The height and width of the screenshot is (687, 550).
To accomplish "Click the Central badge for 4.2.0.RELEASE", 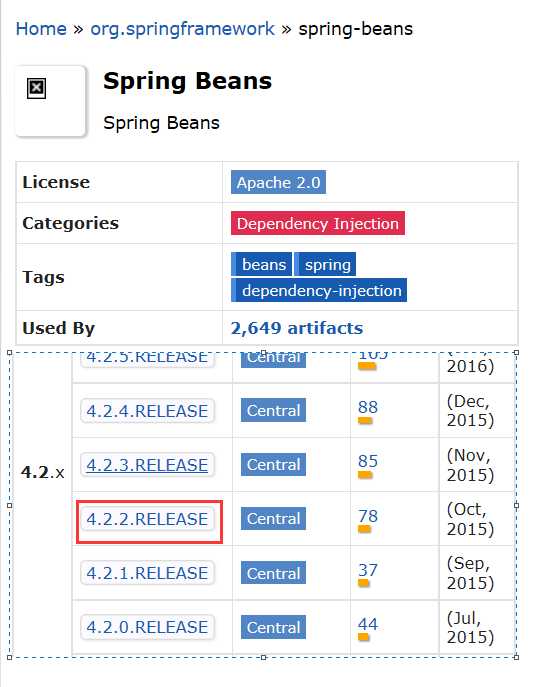I will (273, 627).
